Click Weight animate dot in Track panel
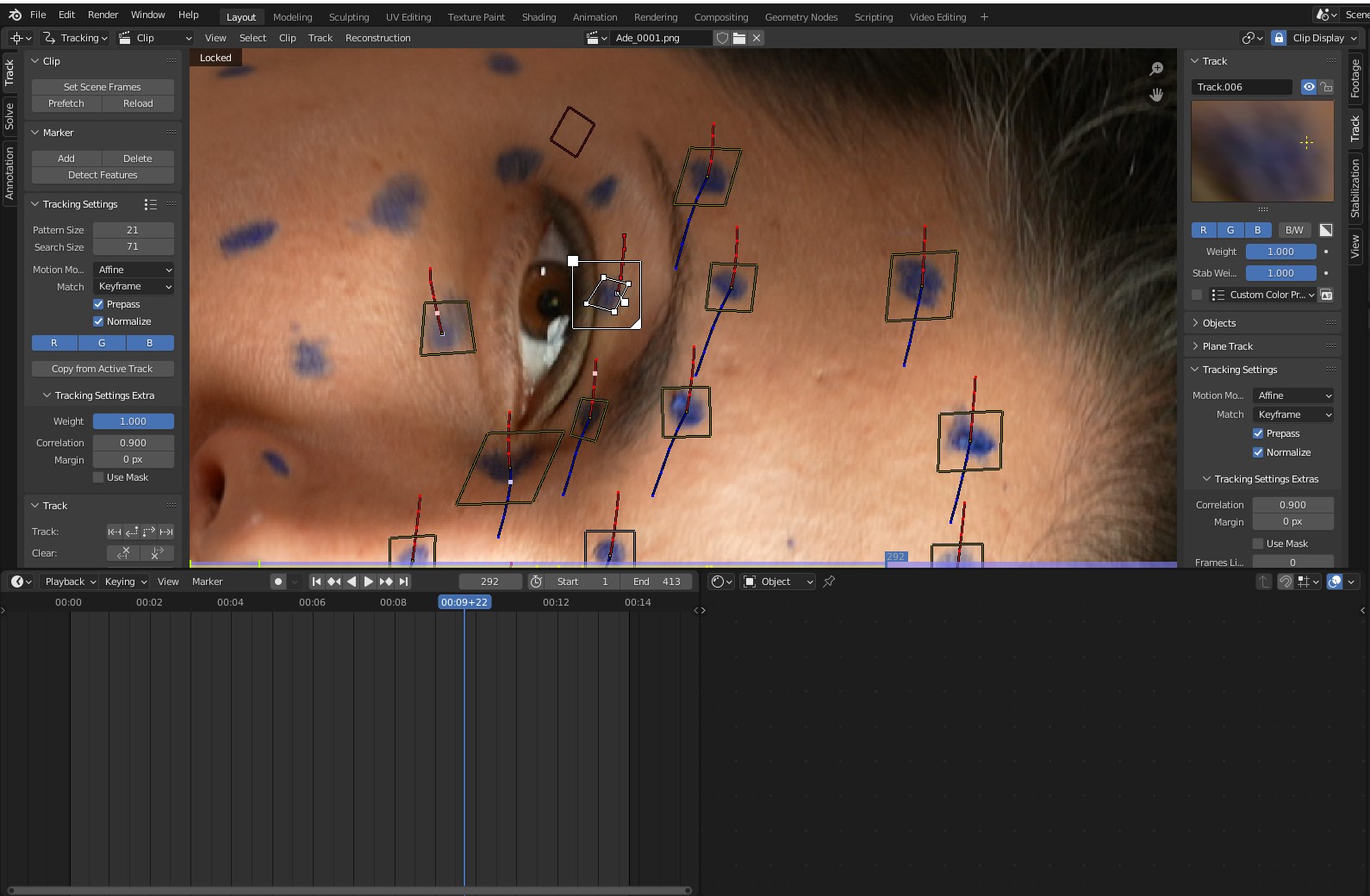The image size is (1370, 896). (1326, 252)
